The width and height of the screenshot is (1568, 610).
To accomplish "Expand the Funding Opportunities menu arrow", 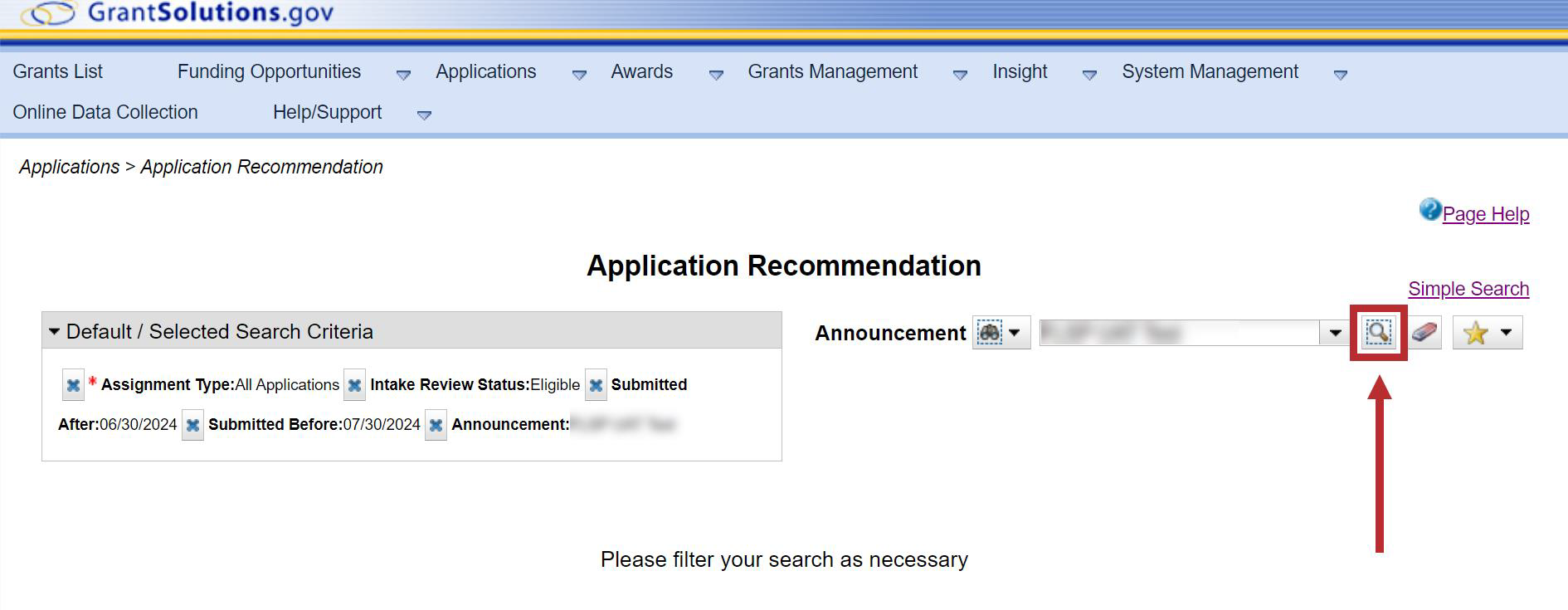I will tap(403, 75).
